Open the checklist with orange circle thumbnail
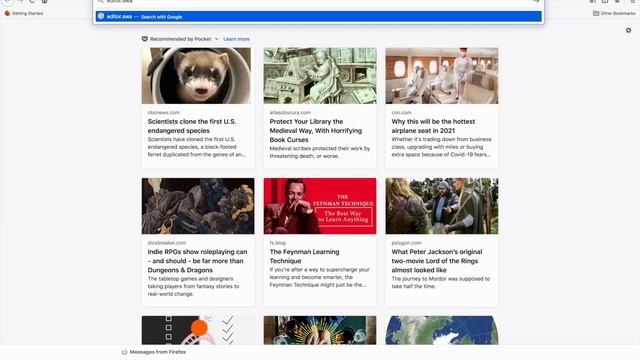The height and width of the screenshot is (360, 640). click(198, 330)
